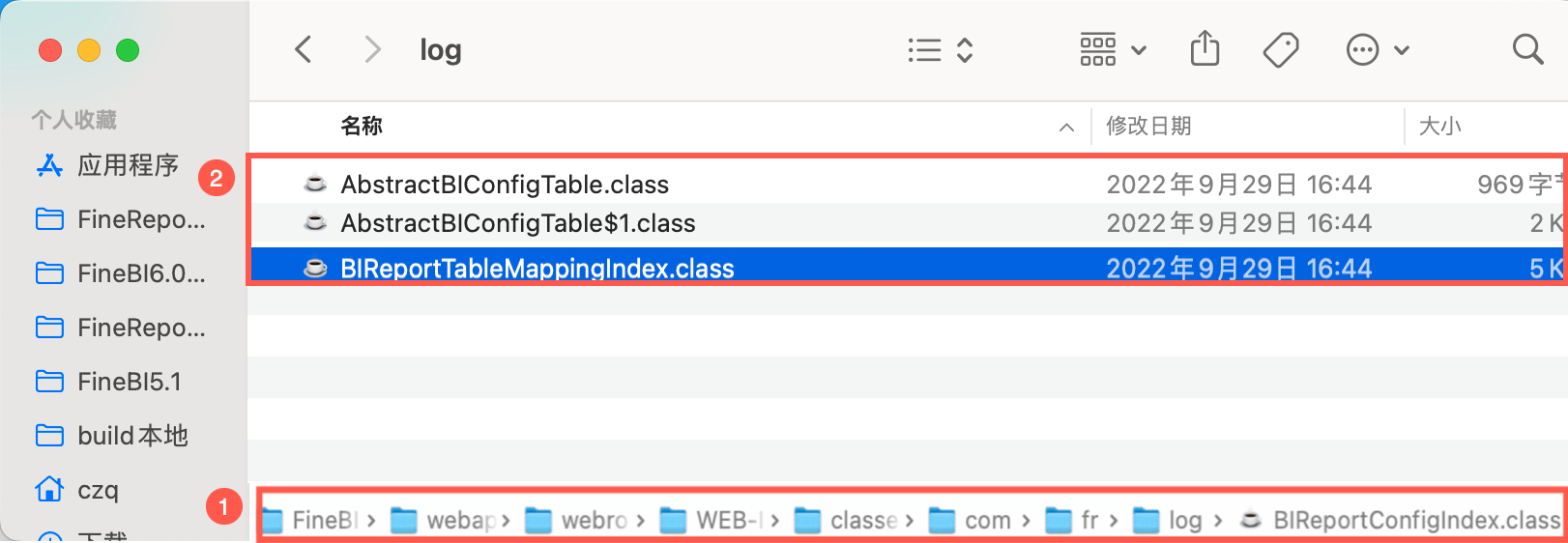Go forward with the right chevron

click(x=372, y=49)
